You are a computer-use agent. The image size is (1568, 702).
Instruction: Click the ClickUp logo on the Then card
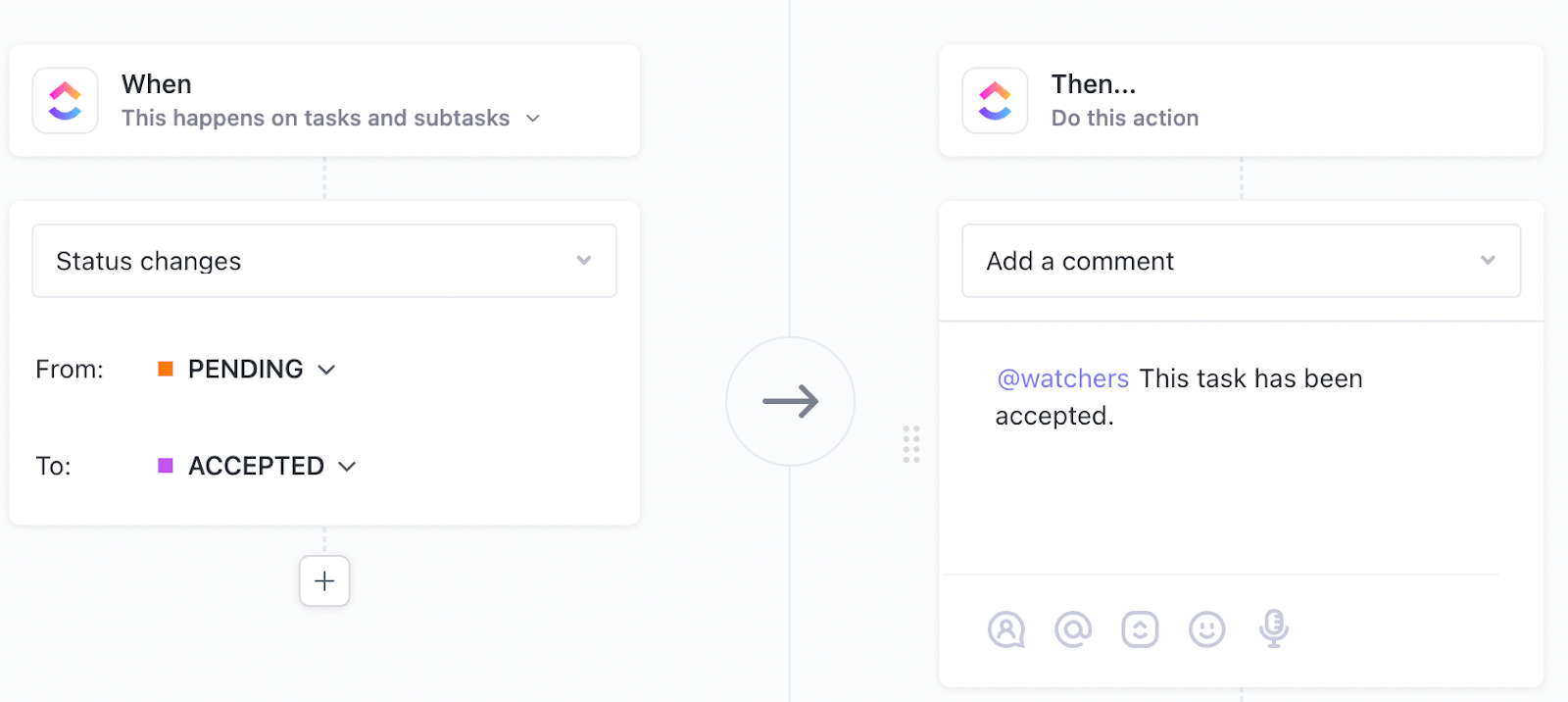tap(995, 100)
